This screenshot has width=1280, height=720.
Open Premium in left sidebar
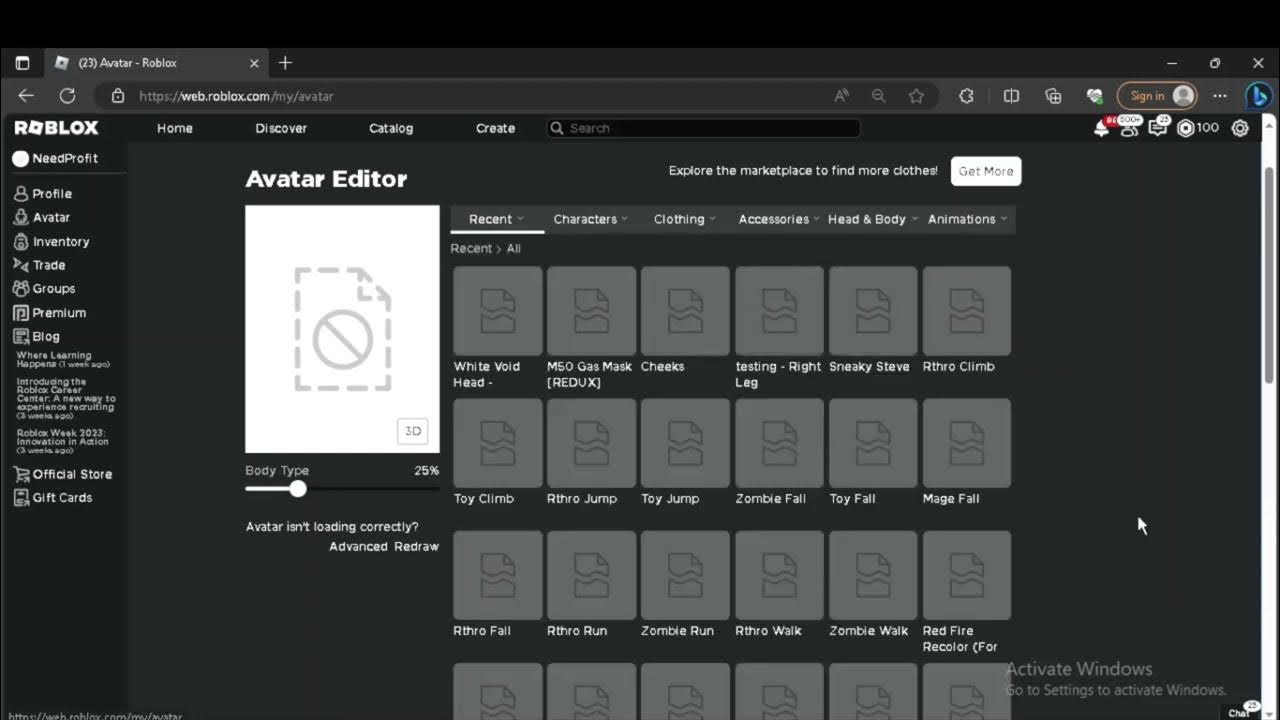click(49, 313)
